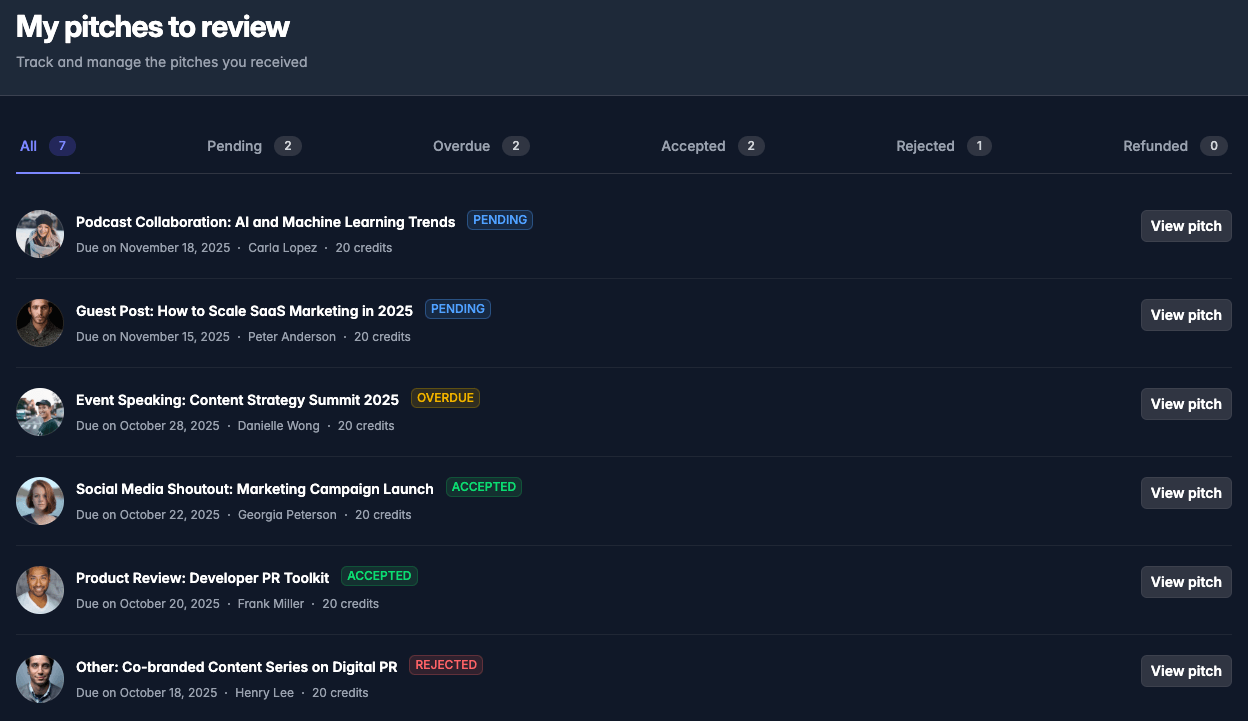Screen dimensions: 1248x721
Task: Click the OVERDUE badge on Event Speaking pitch
Action: click(445, 397)
